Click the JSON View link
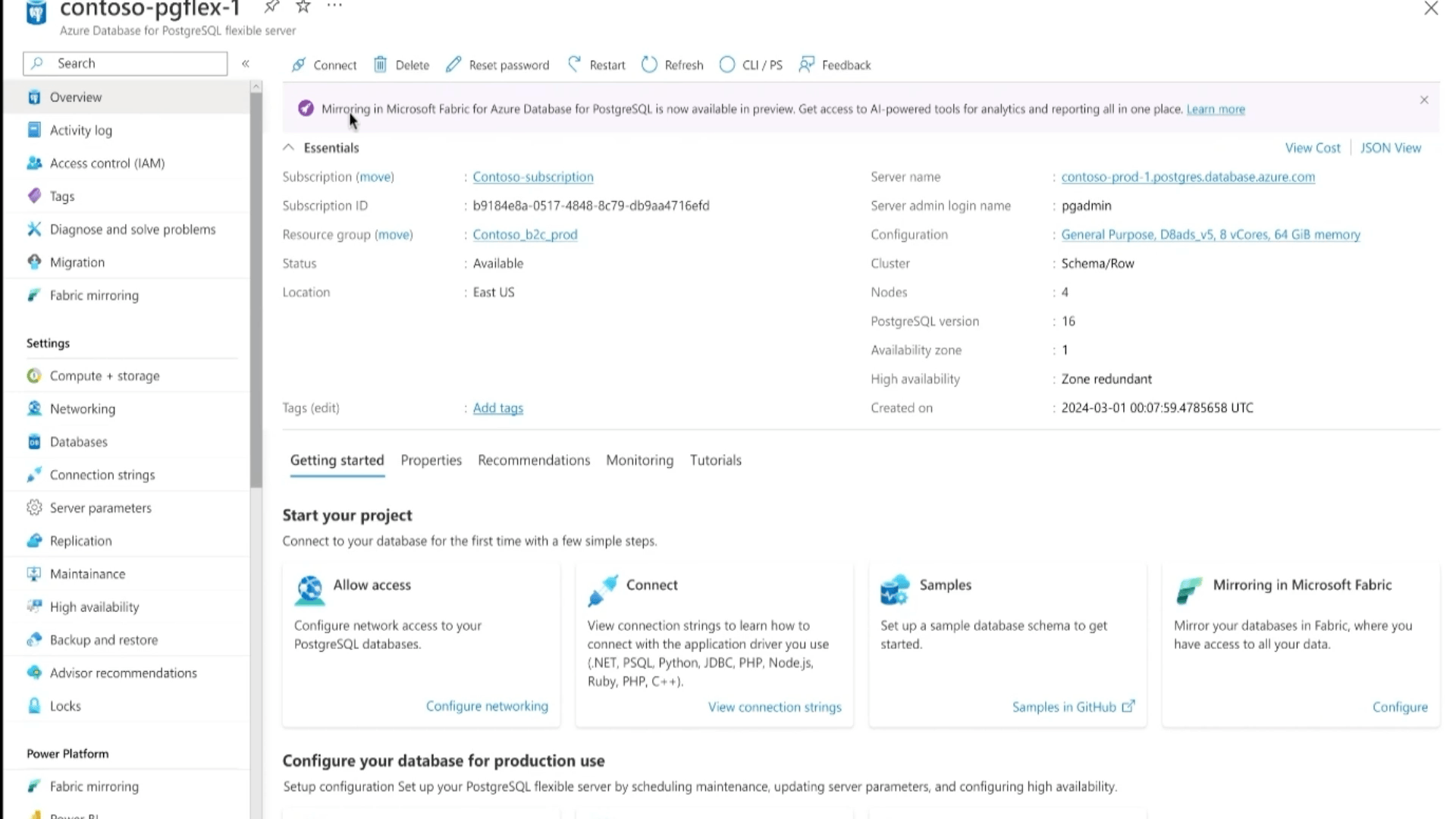This screenshot has width=1456, height=819. click(1390, 148)
